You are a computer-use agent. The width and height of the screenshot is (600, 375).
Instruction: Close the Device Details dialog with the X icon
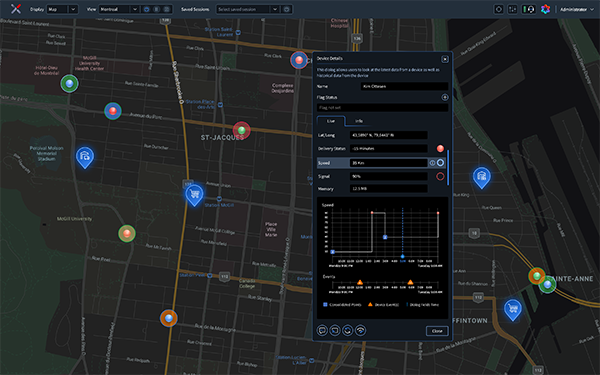tap(445, 59)
